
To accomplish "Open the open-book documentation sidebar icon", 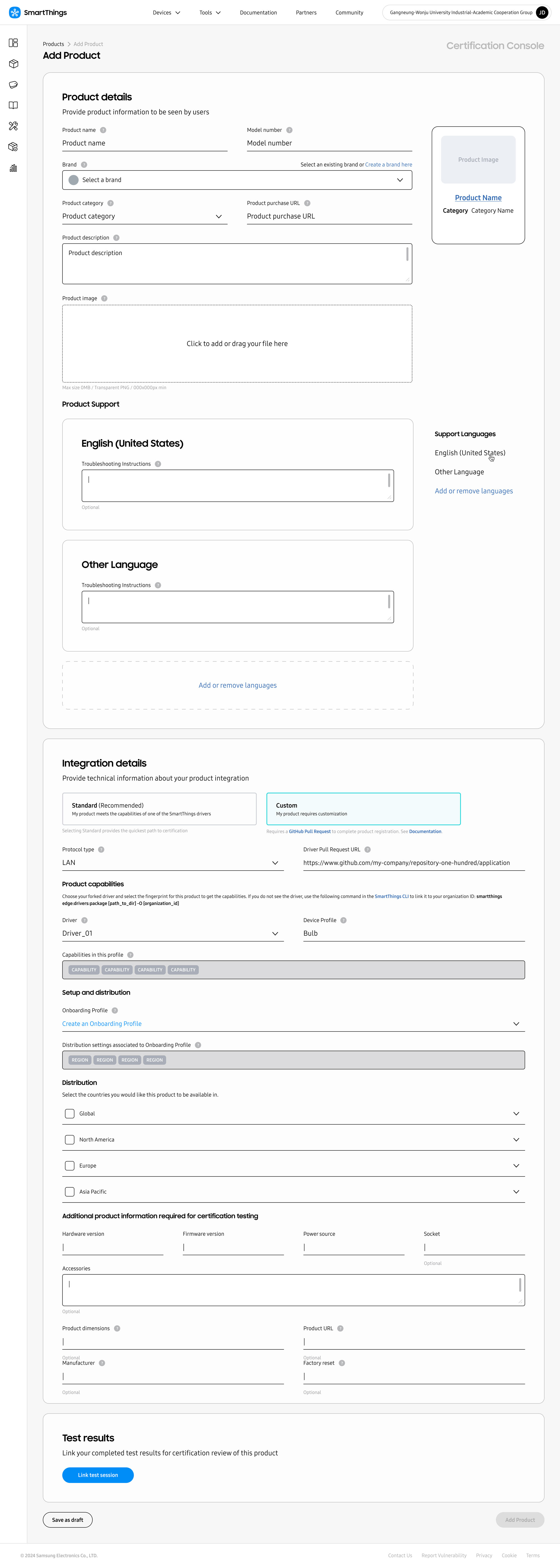I will click(13, 105).
